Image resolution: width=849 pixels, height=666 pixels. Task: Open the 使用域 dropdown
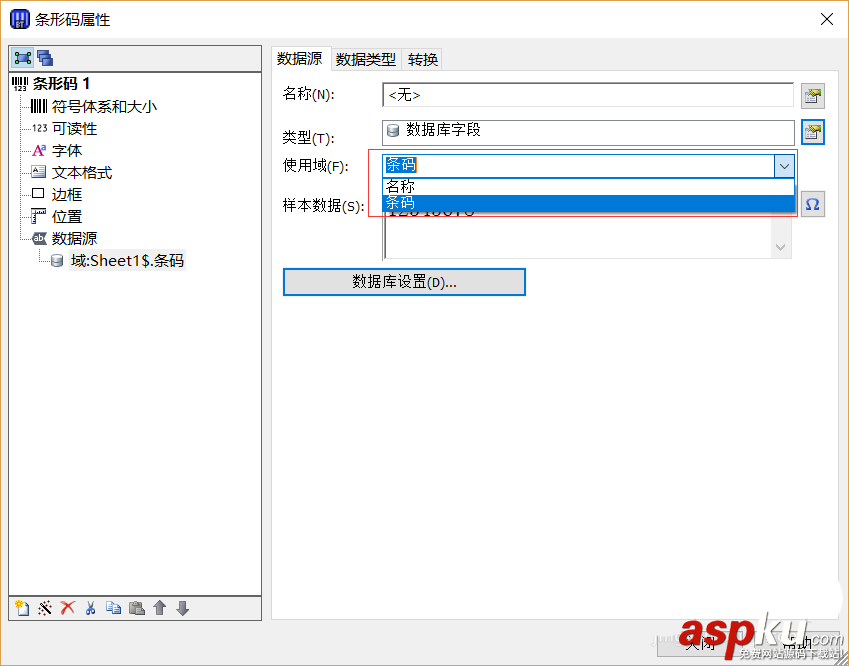point(784,165)
